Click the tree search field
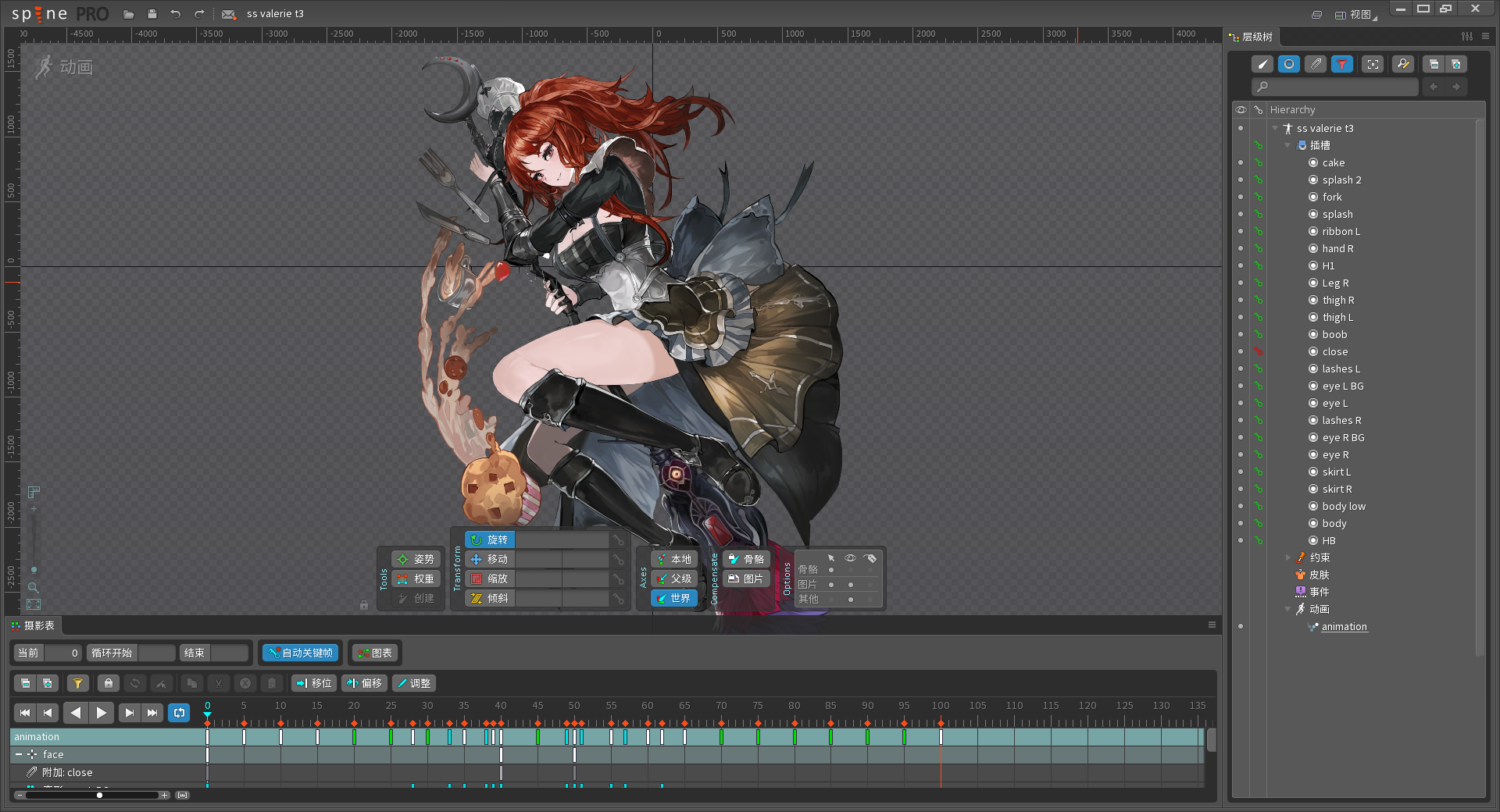The width and height of the screenshot is (1500, 812). click(1334, 87)
